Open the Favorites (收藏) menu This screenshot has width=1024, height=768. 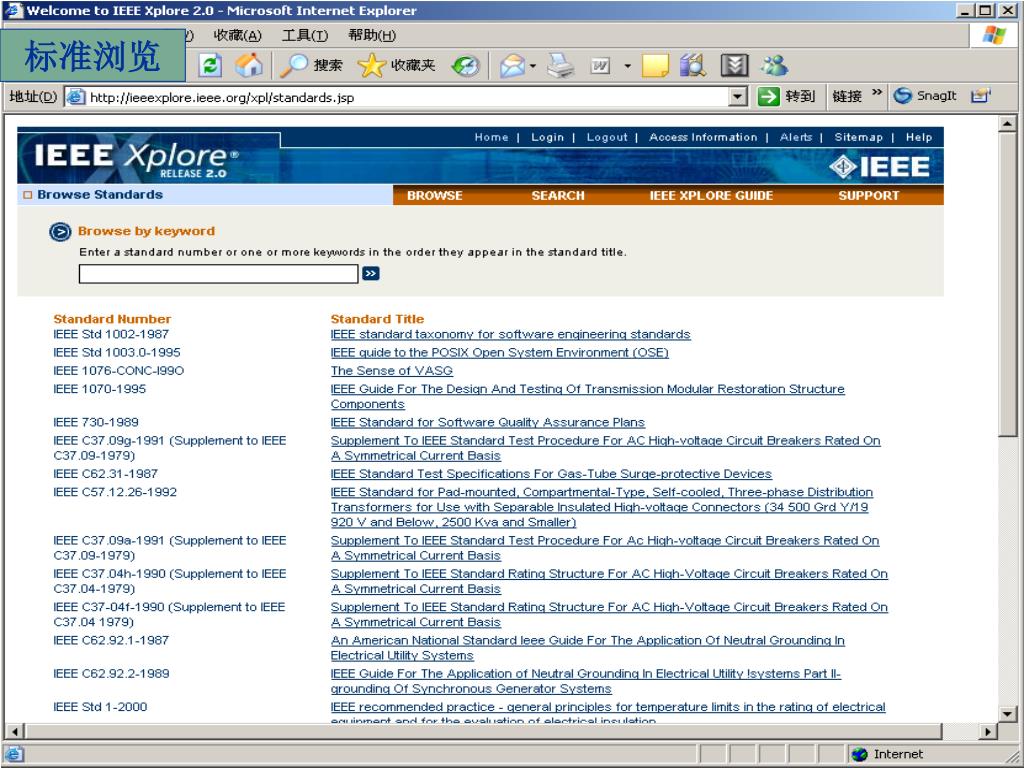tap(238, 35)
